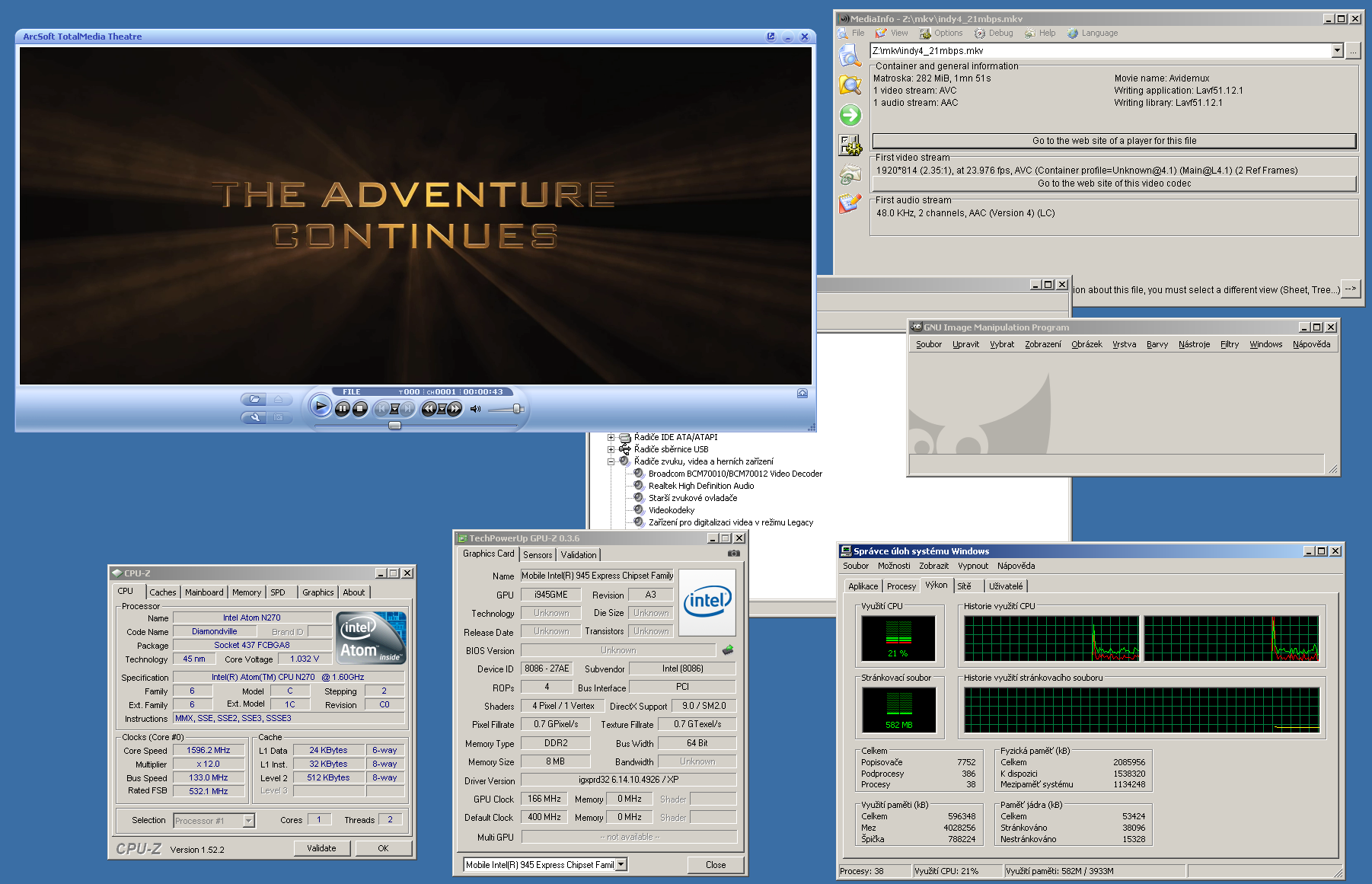
Task: Open the MediaInfo Debug menu
Action: pyautogui.click(x=994, y=33)
